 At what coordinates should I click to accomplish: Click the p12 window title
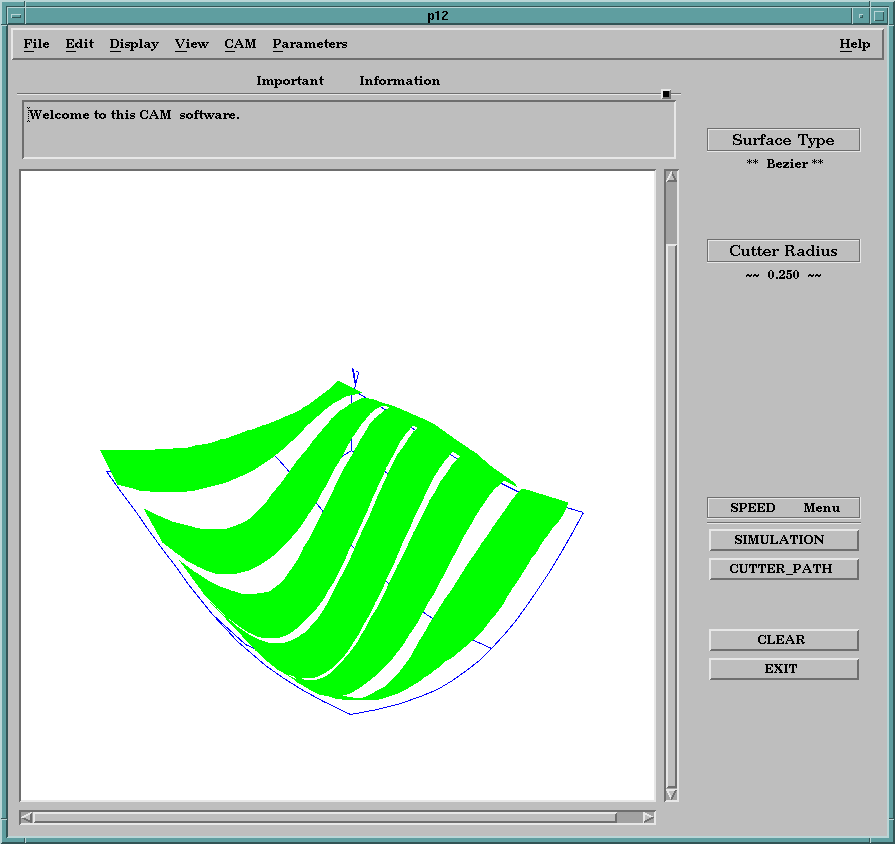click(438, 16)
